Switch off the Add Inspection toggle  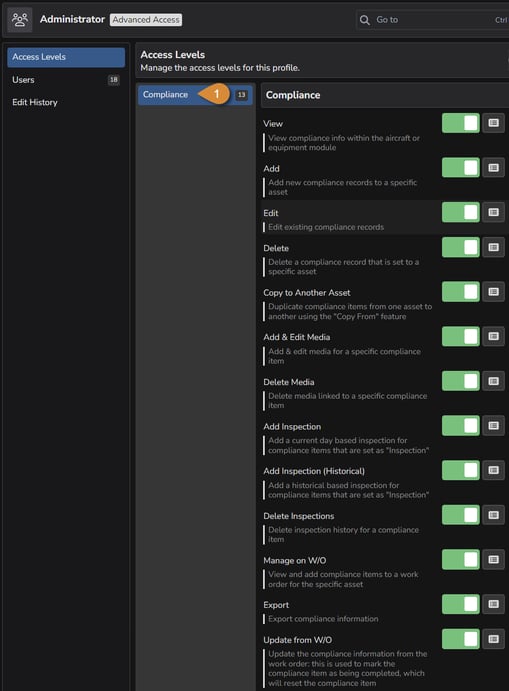461,426
